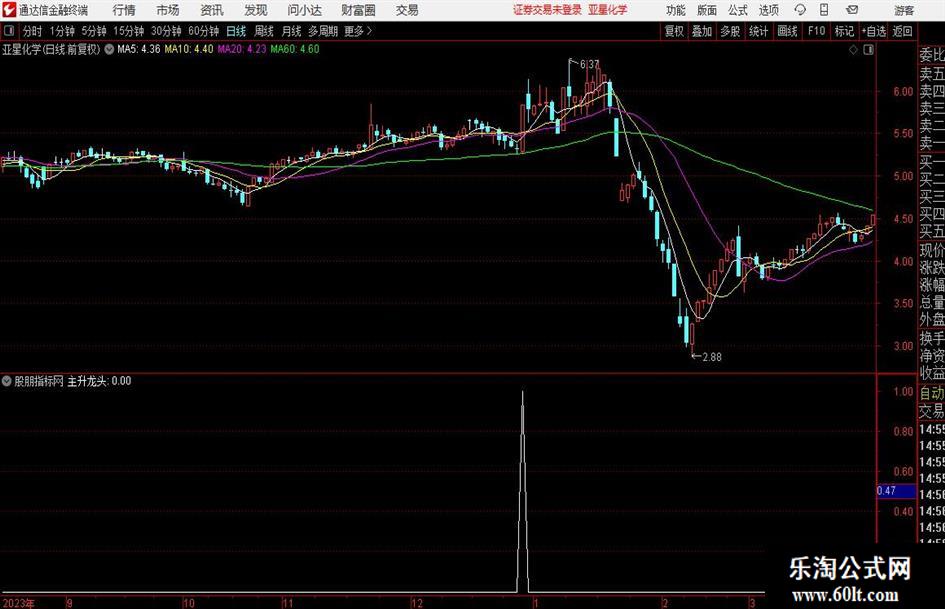Click the F10 company info button
Viewport: 945px width, 609px height.
pyautogui.click(x=816, y=31)
